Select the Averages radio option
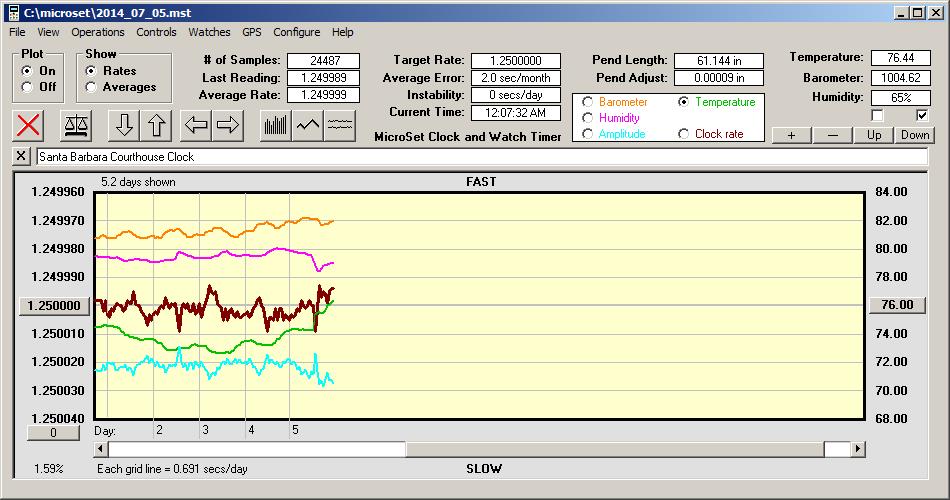950x500 pixels. point(91,87)
